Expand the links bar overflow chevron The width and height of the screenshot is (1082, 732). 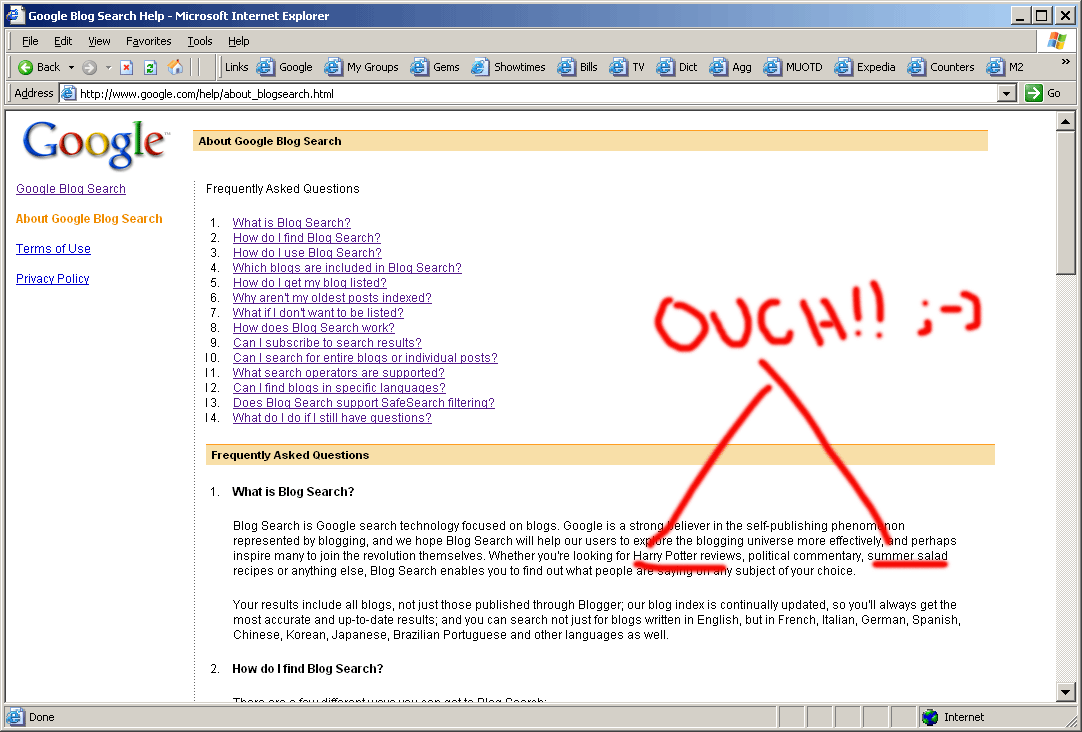1065,62
